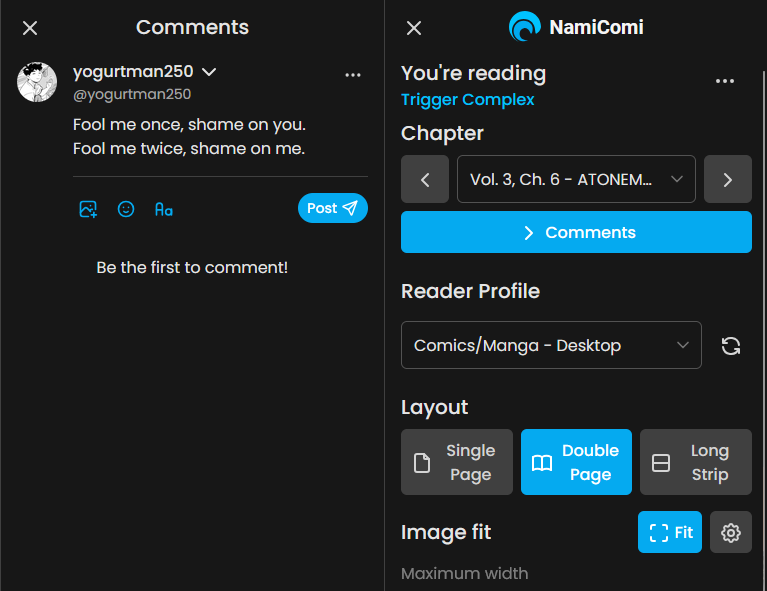The width and height of the screenshot is (767, 591).
Task: Select Single Page layout
Action: [x=457, y=462]
